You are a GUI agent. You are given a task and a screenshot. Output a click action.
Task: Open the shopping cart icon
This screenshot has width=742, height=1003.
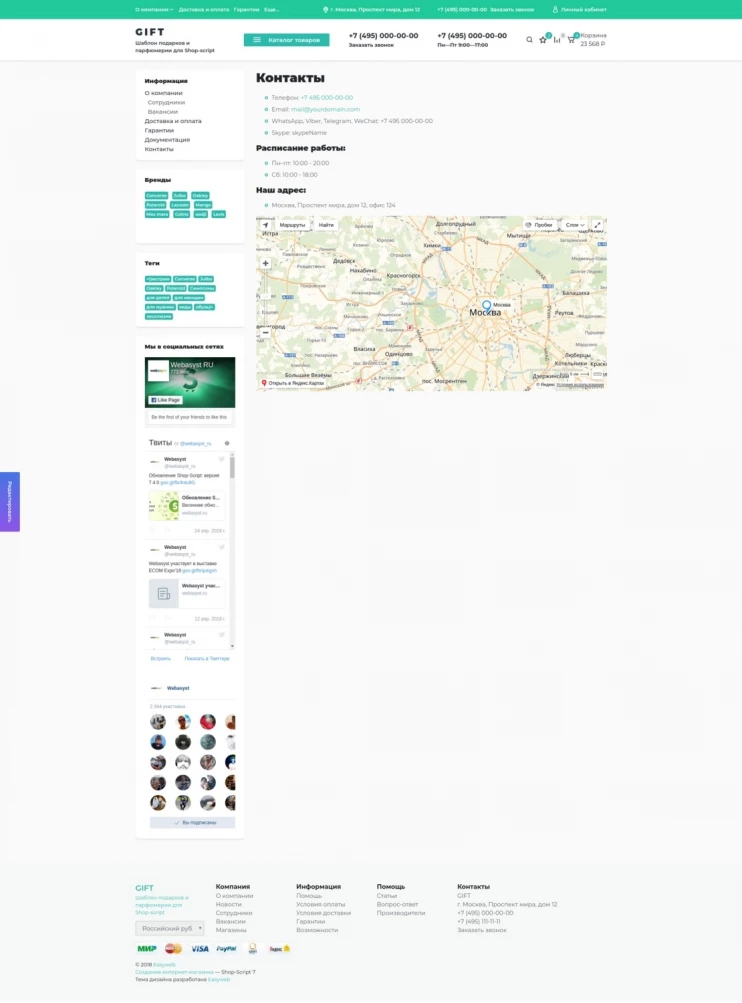pyautogui.click(x=571, y=40)
